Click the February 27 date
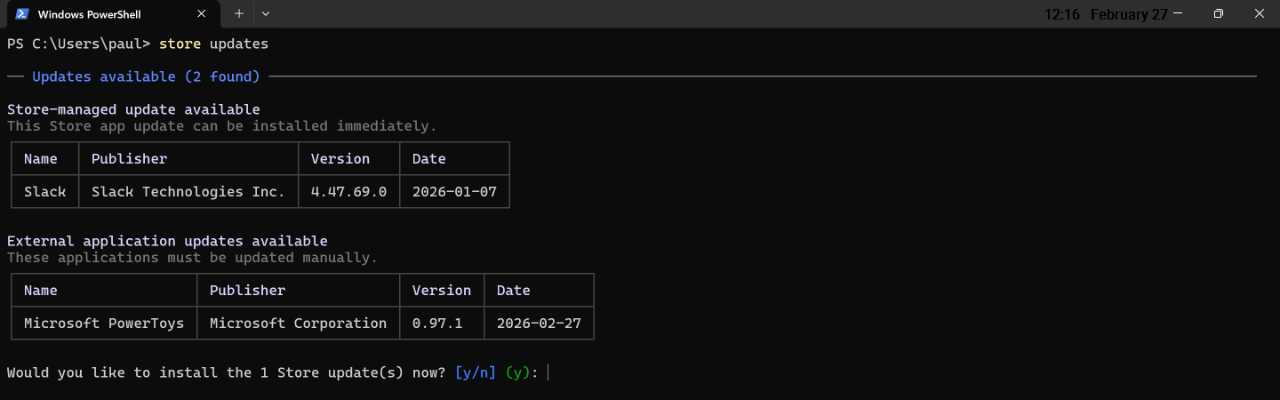Viewport: 1280px width, 400px height. pyautogui.click(x=1128, y=15)
